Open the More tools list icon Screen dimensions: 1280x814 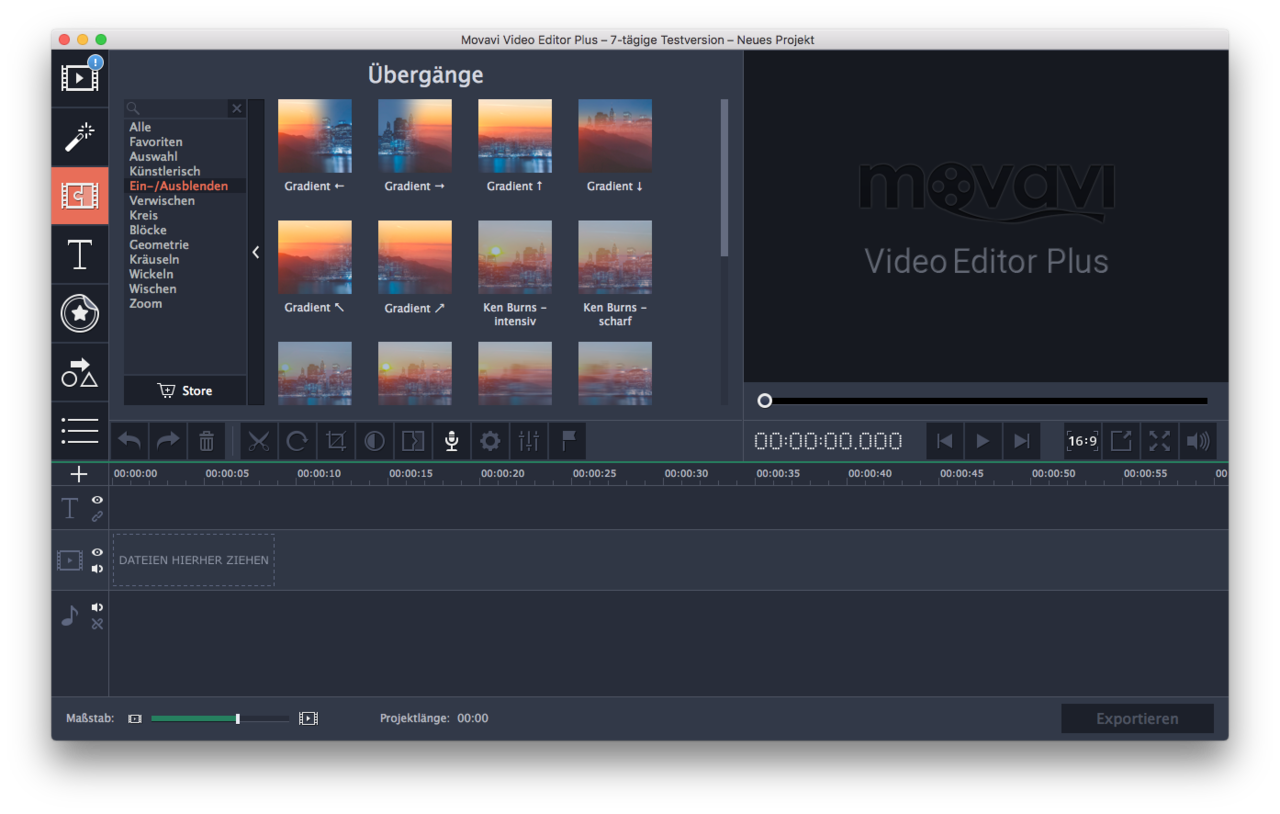[80, 431]
